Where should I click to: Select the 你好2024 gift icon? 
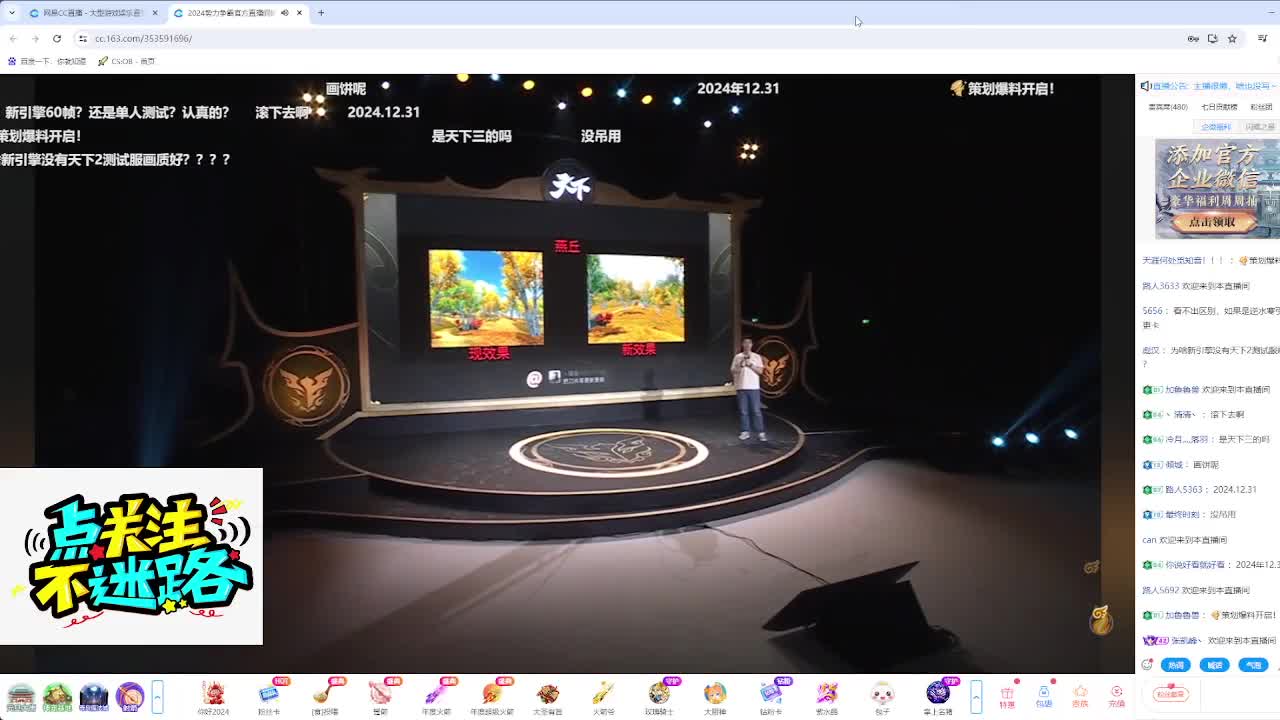[x=213, y=693]
